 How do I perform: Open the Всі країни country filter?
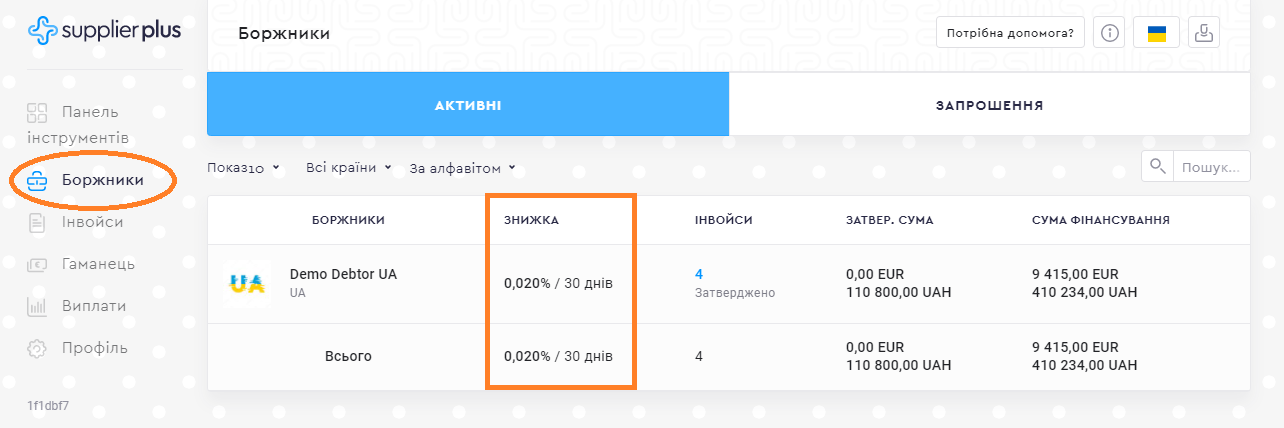pos(348,168)
